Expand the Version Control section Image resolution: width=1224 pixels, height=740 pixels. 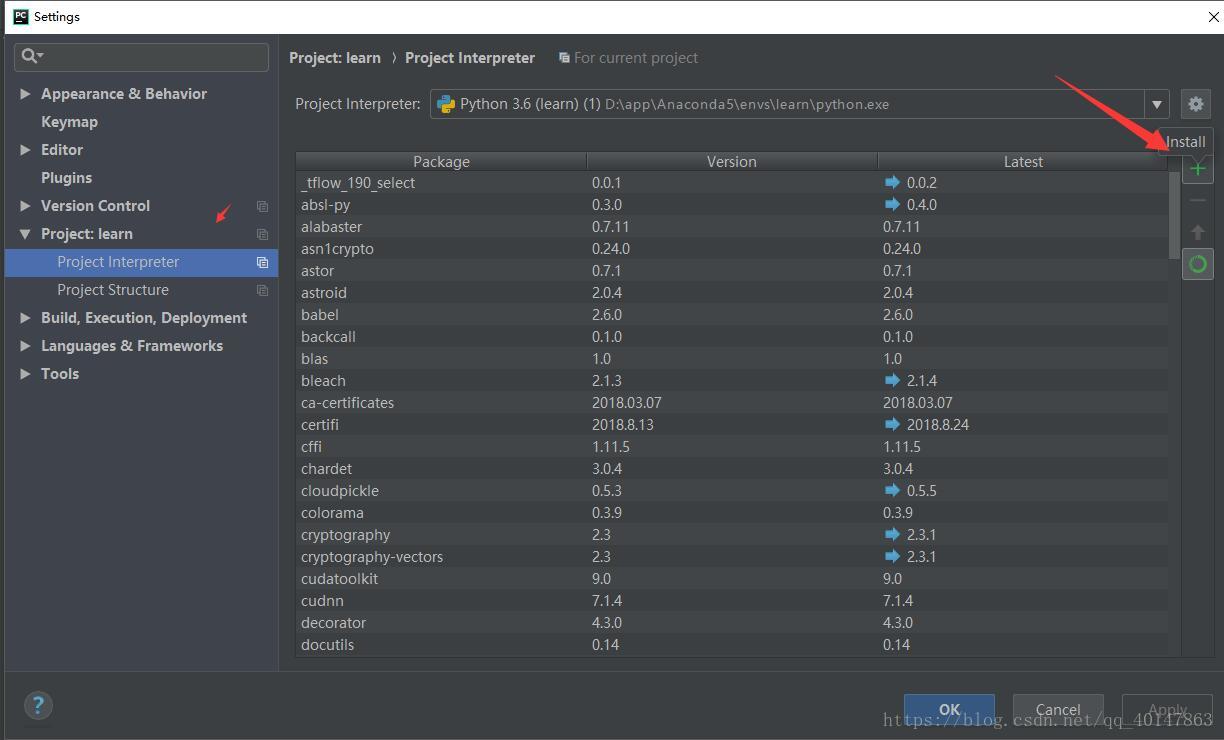pos(25,206)
